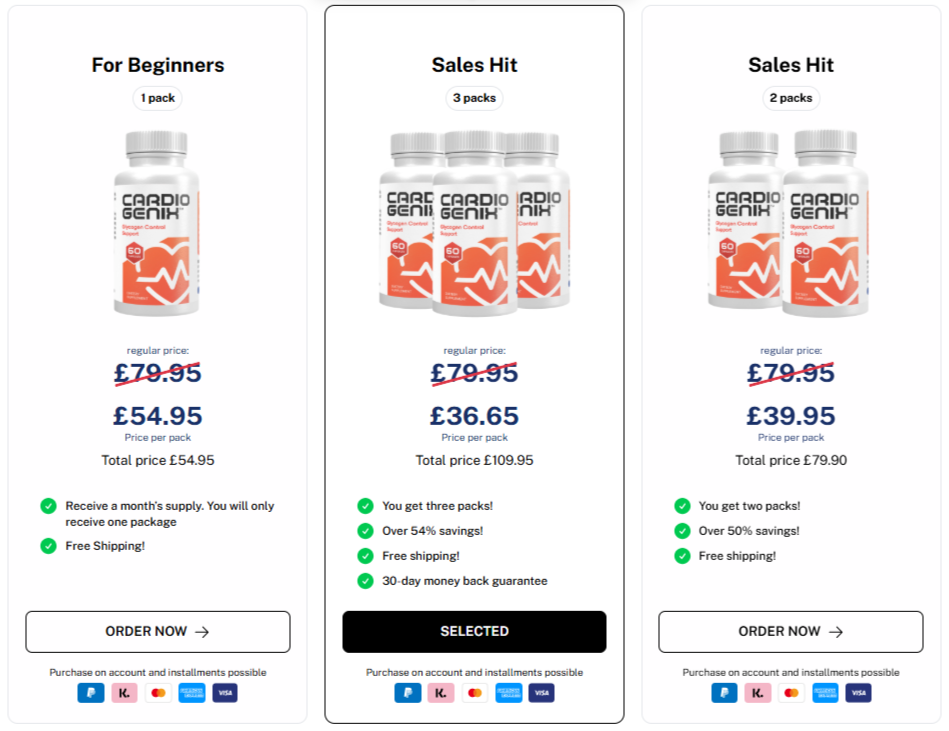The image size is (949, 731).
Task: Click Visa icon under the selected 3-pack offer
Action: point(541,692)
